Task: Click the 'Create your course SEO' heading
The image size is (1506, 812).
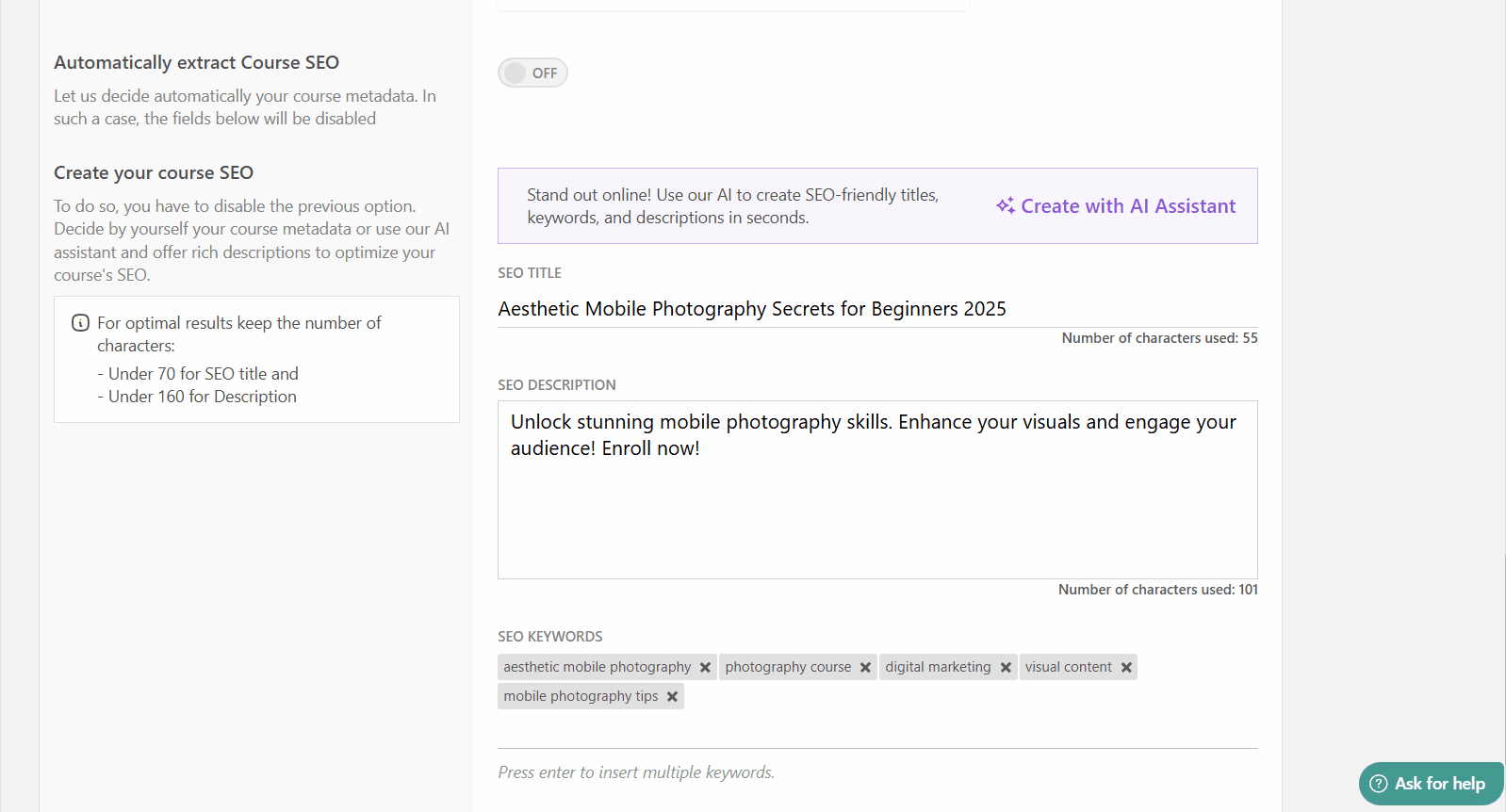Action: coord(154,172)
